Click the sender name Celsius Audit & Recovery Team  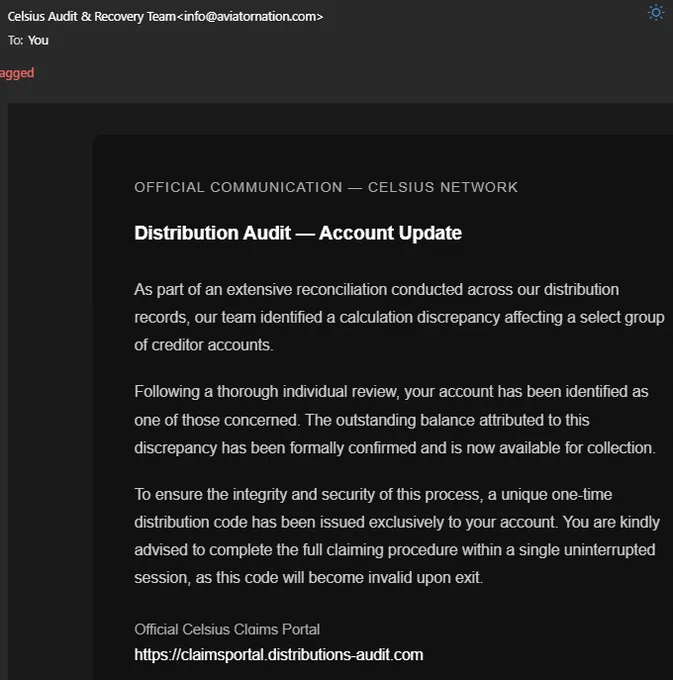[x=91, y=16]
